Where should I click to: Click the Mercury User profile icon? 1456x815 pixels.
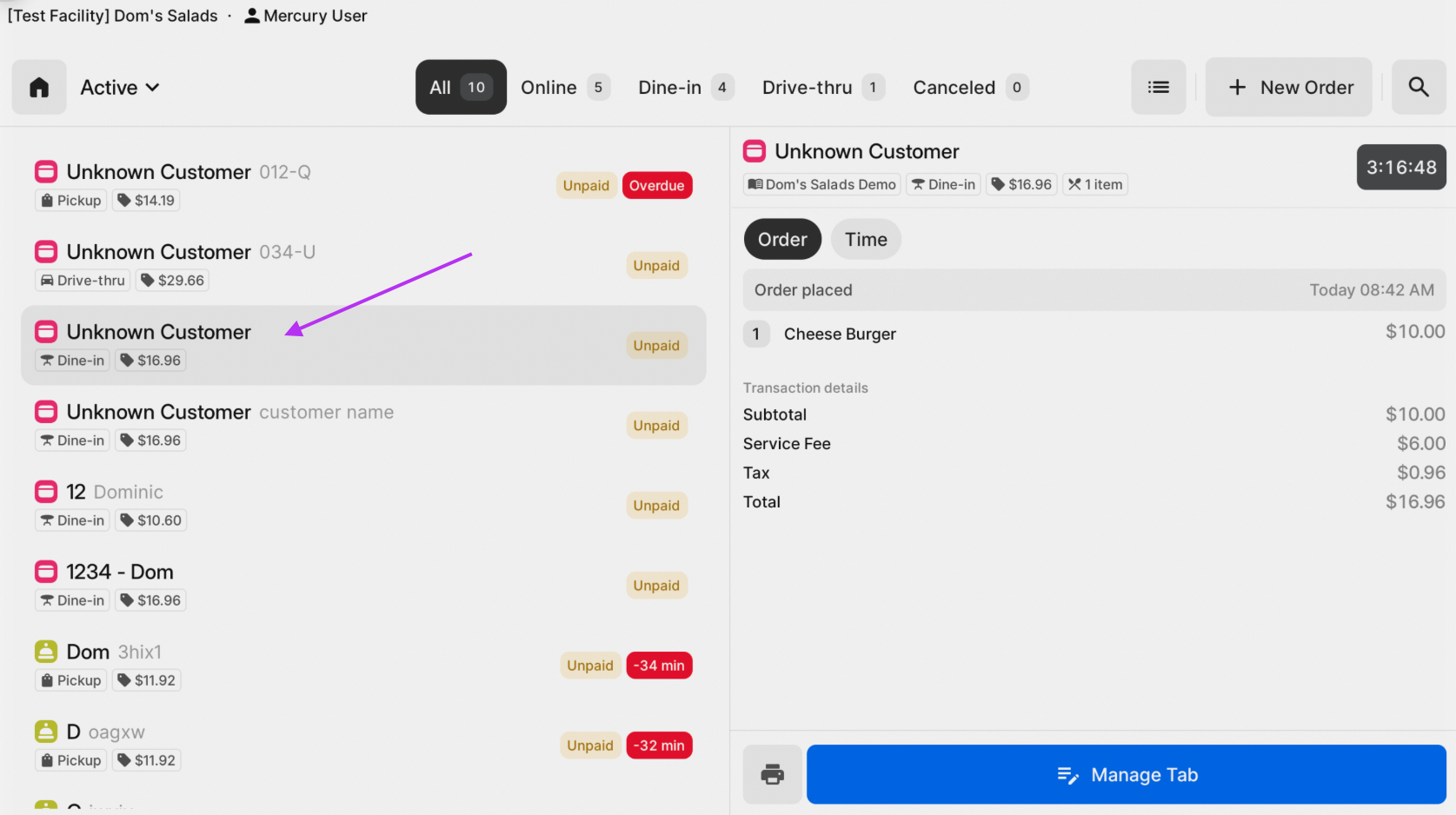(x=252, y=16)
